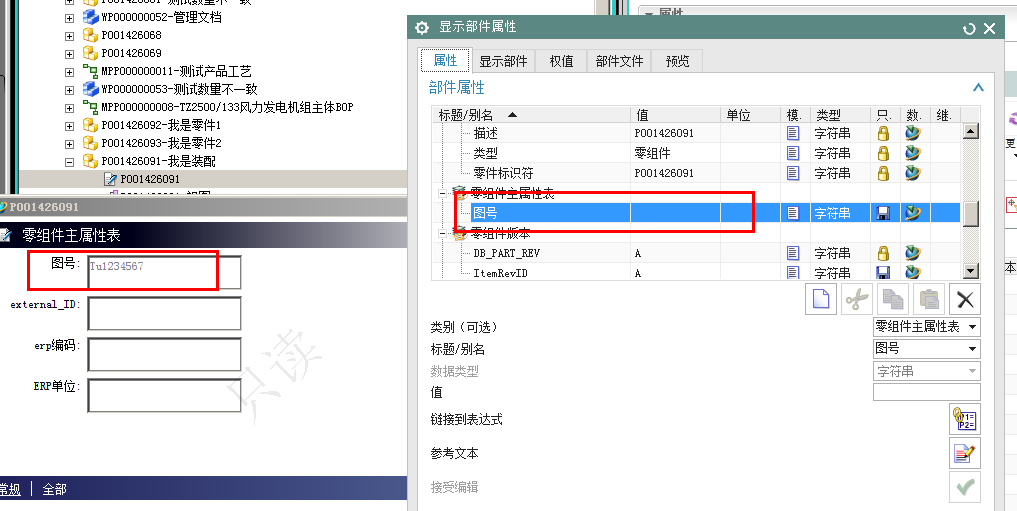Collapse the 部件属性 section chevron
The height and width of the screenshot is (511, 1017).
978,88
